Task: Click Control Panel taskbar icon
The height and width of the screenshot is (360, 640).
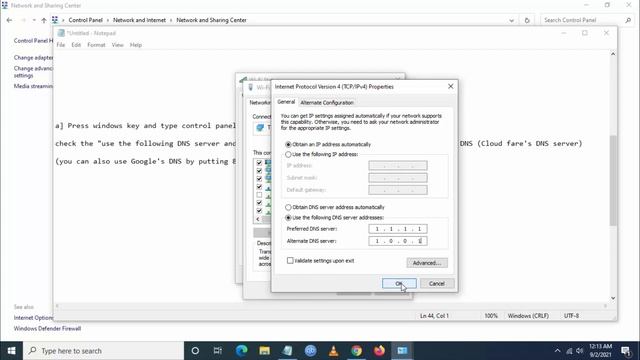Action: (402, 351)
